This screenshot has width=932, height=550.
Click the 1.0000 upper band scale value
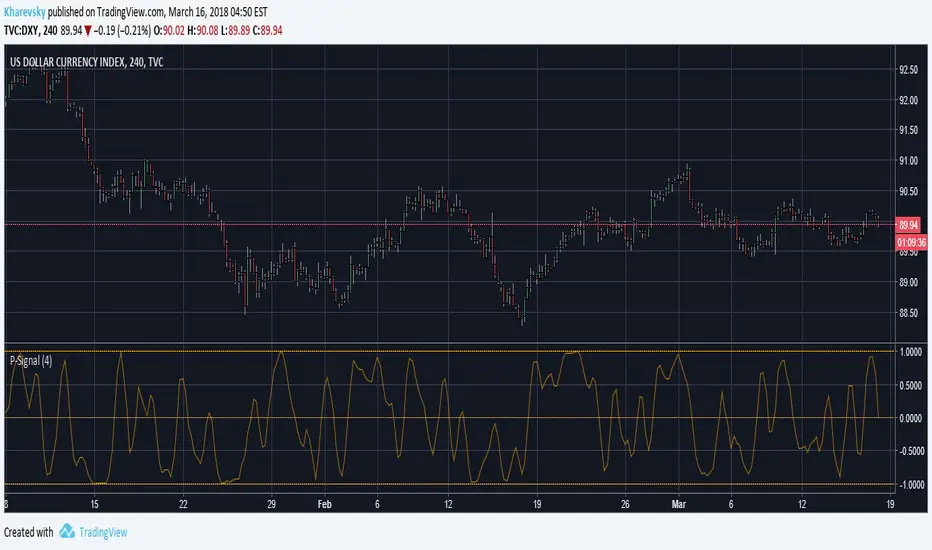(911, 352)
